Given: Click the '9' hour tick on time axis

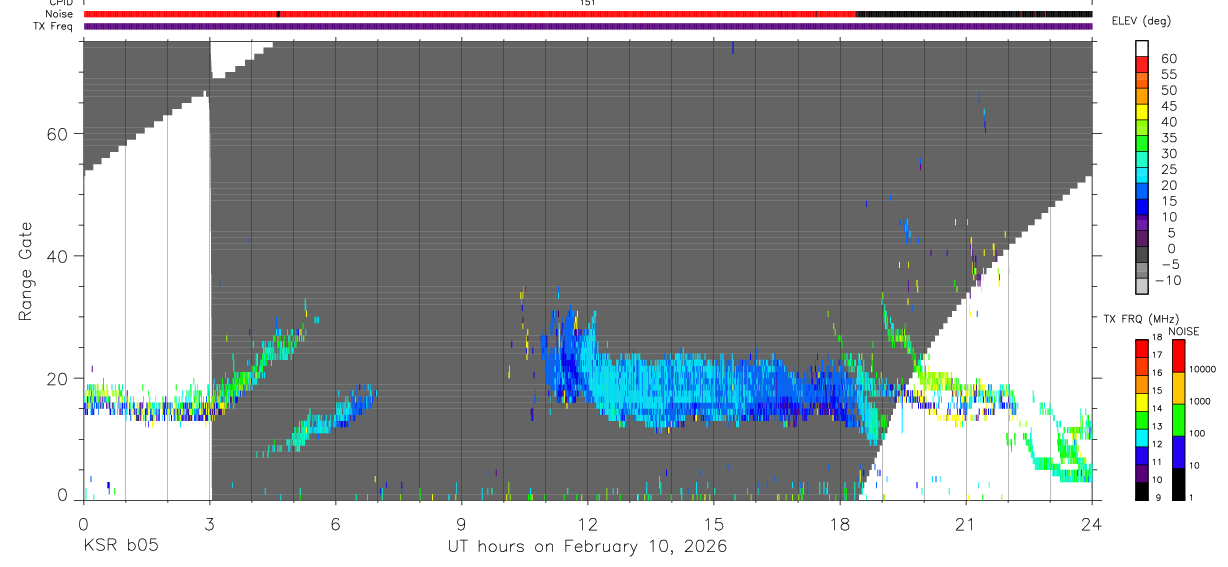Looking at the screenshot, I should pyautogui.click(x=462, y=523).
